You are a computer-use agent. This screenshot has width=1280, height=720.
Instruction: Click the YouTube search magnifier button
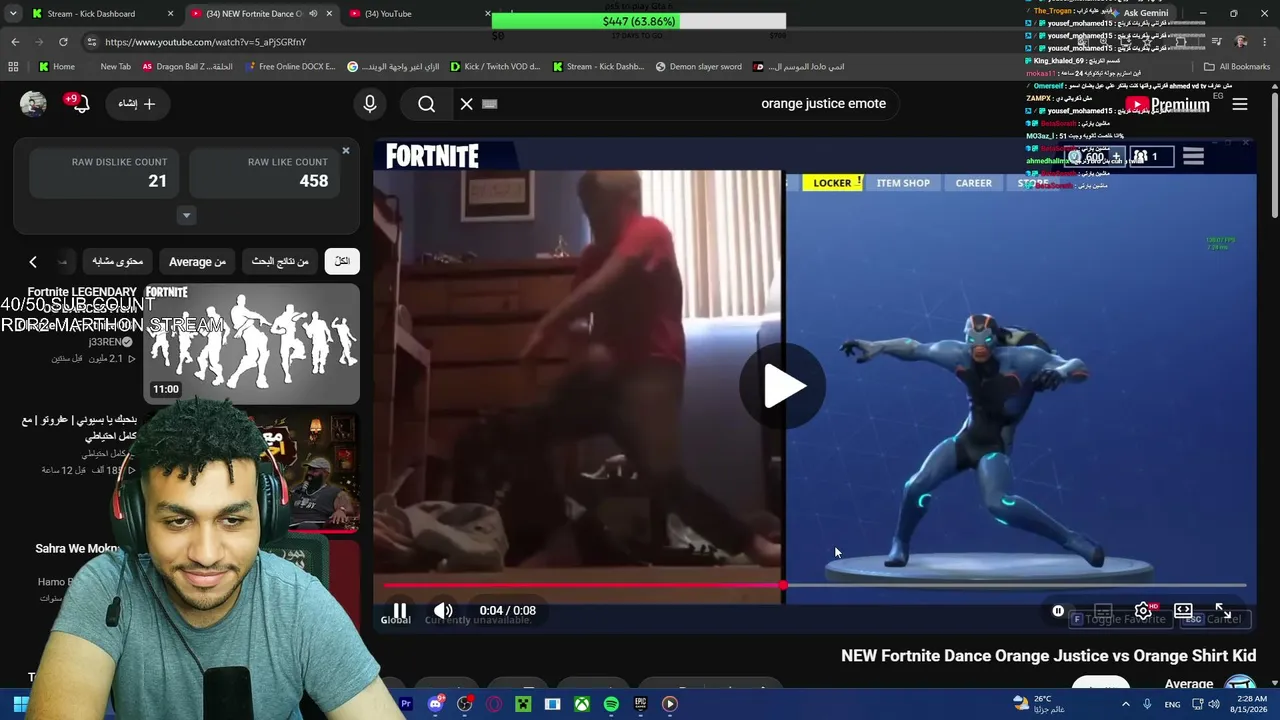(x=427, y=104)
